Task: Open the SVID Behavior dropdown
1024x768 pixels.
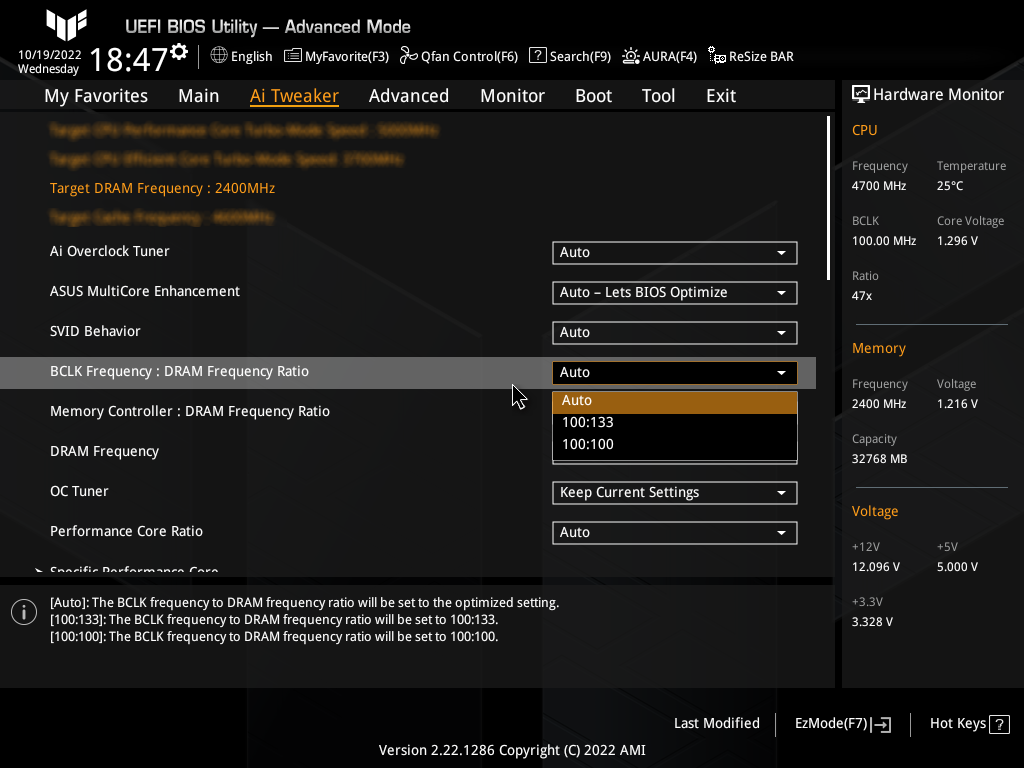Action: [675, 332]
